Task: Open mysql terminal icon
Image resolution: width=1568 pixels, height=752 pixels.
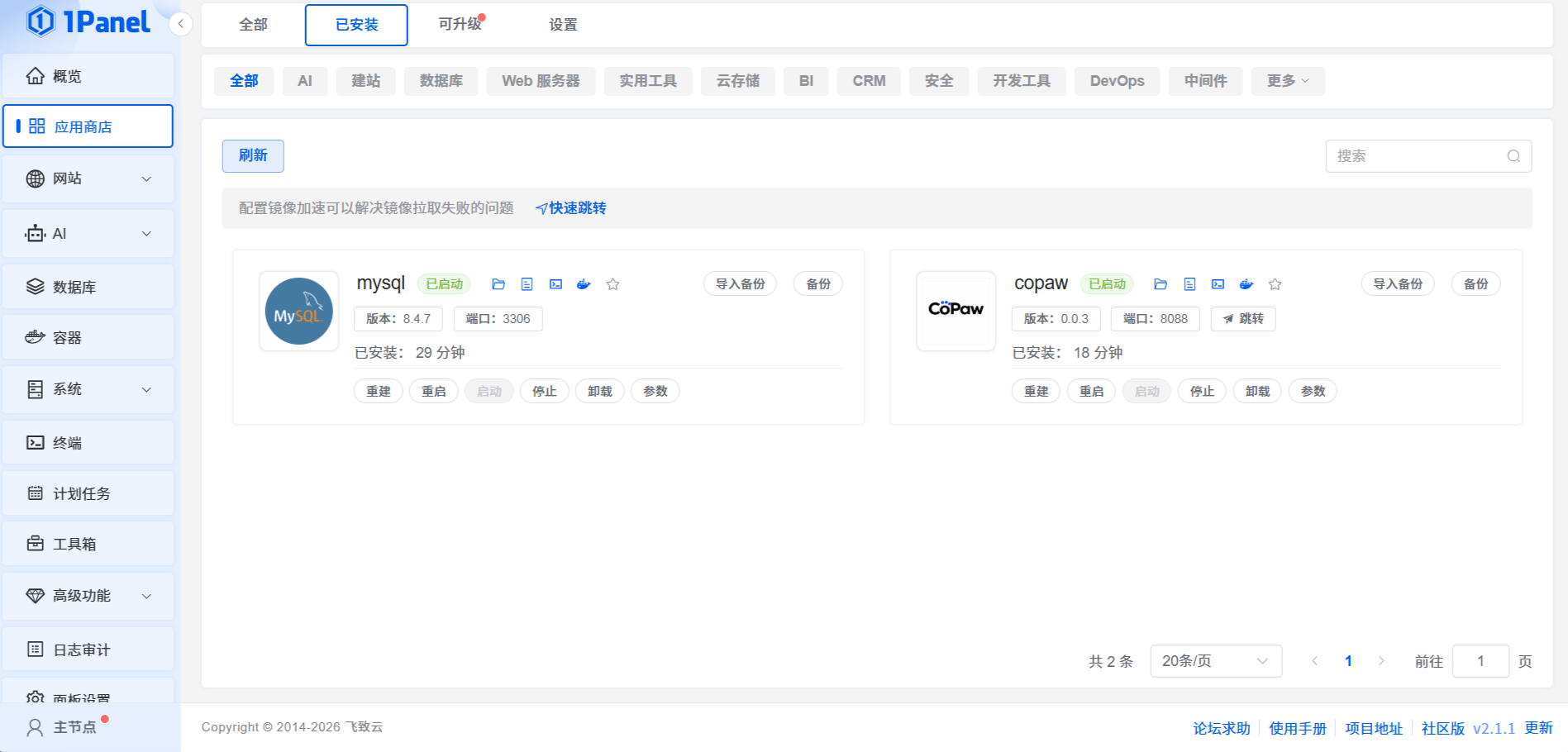Action: click(x=555, y=284)
